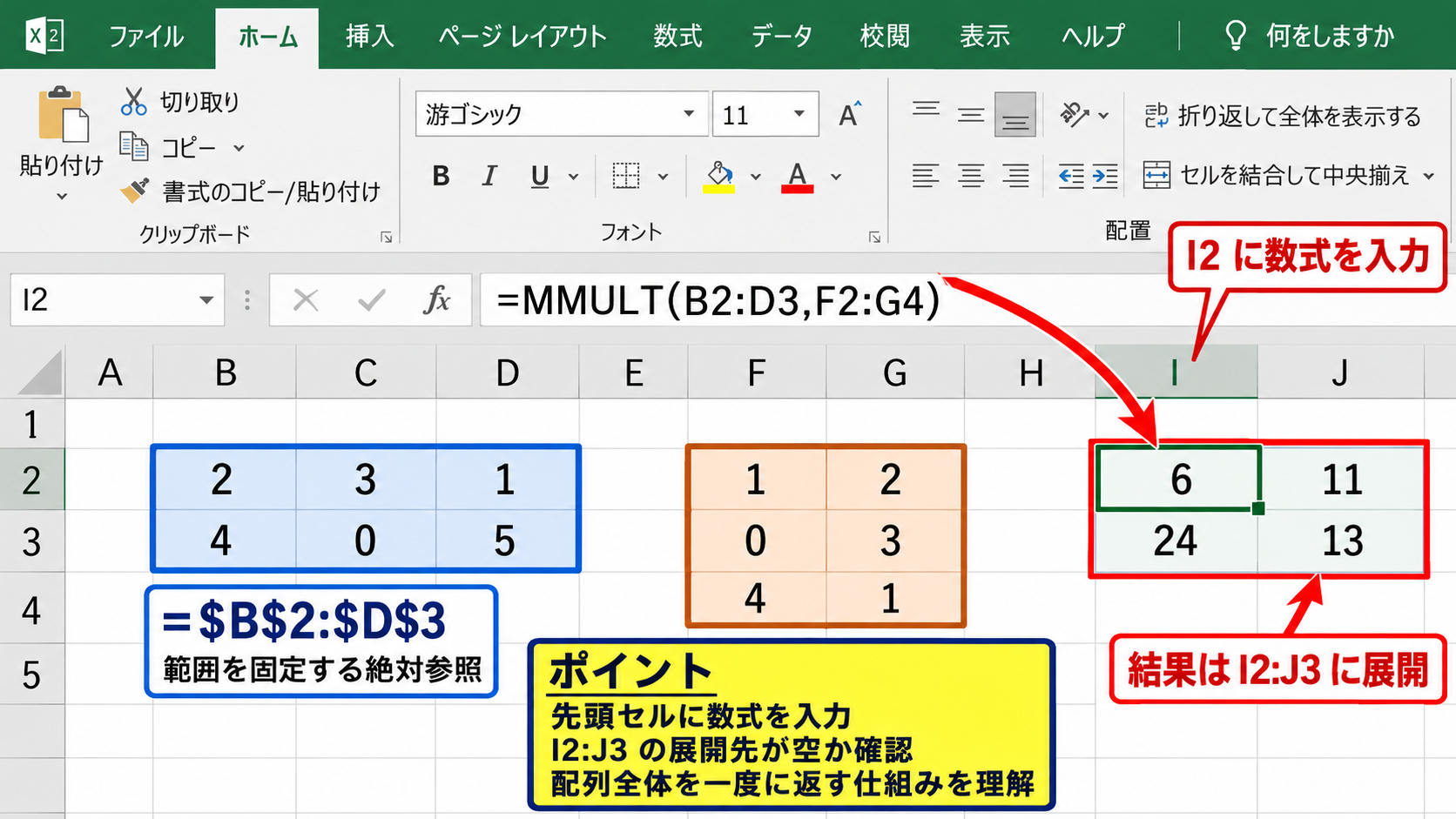The height and width of the screenshot is (819, 1456).
Task: Increase the indent
Action: [x=1105, y=177]
